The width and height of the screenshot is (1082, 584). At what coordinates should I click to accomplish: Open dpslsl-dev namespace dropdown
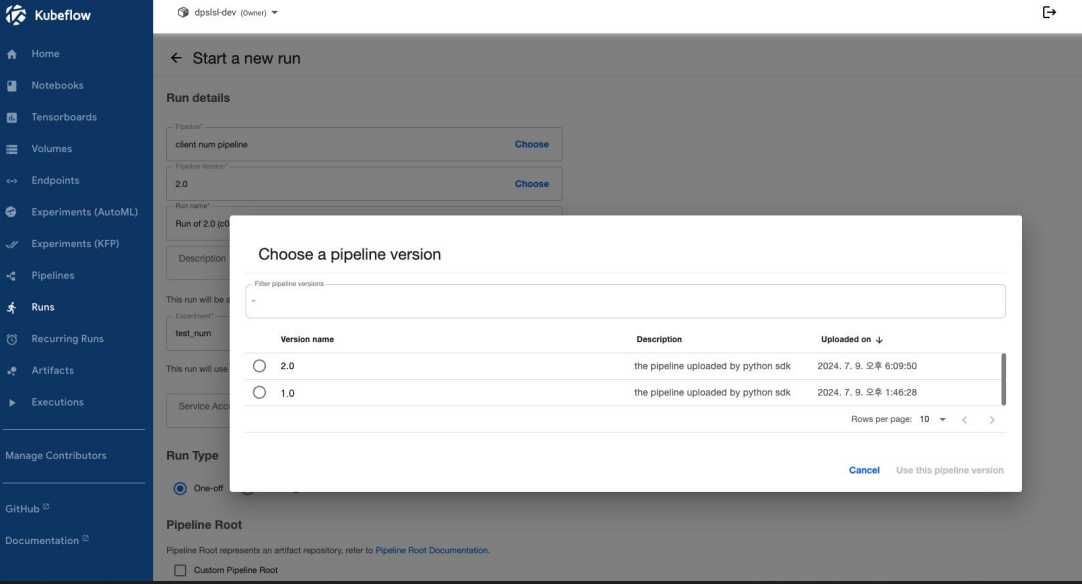click(228, 12)
